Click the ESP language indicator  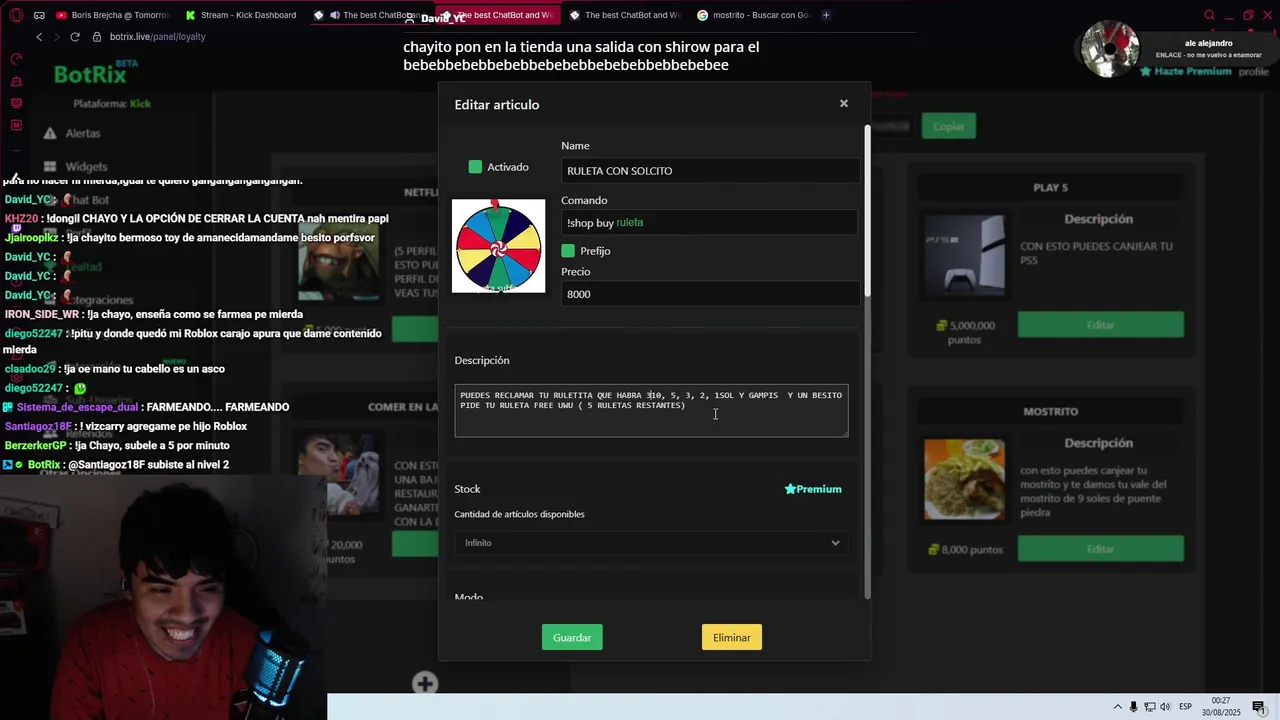click(1186, 707)
